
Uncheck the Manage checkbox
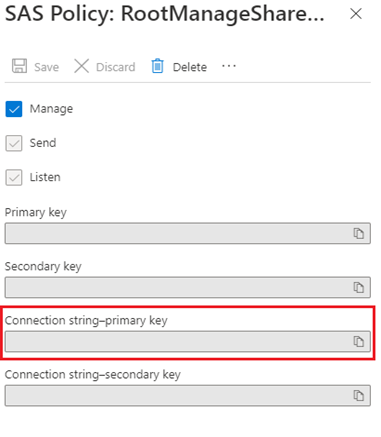pos(14,109)
